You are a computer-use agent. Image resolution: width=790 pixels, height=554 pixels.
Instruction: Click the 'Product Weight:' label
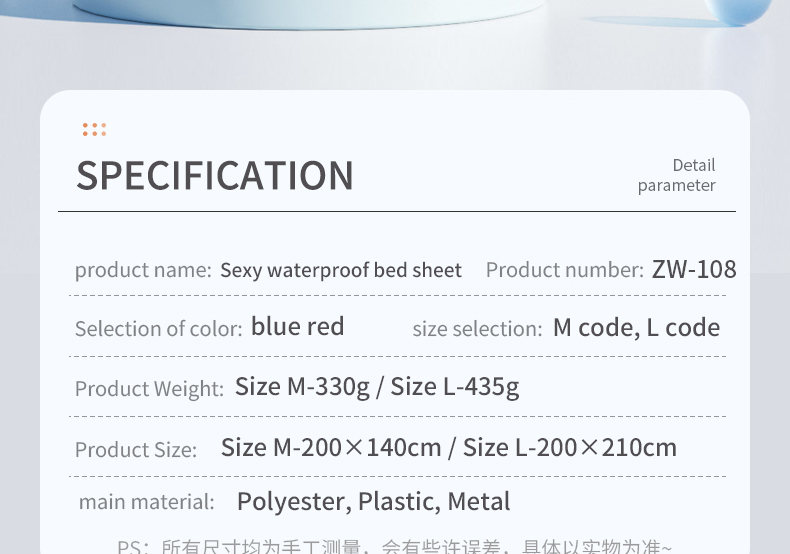coord(149,389)
